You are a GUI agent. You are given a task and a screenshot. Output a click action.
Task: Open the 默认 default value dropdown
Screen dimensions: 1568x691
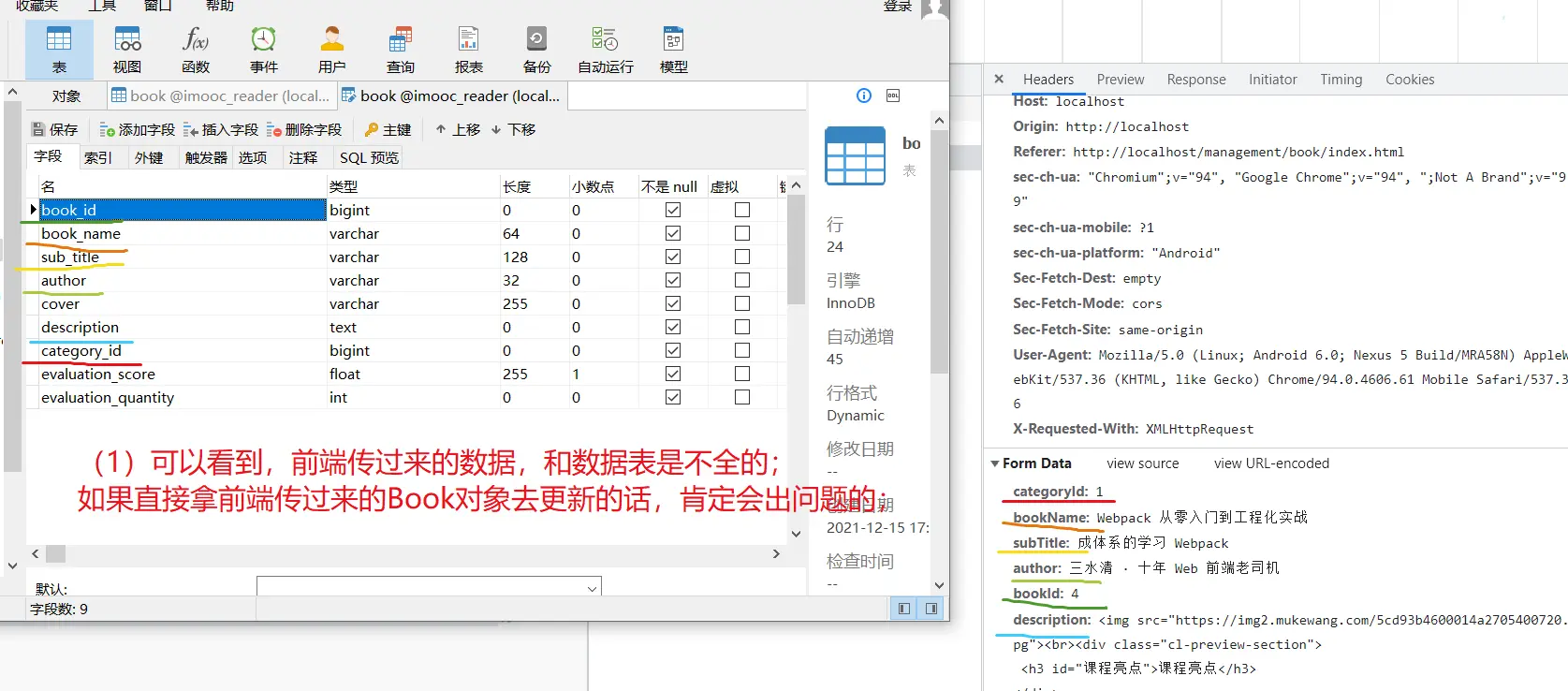click(x=592, y=589)
